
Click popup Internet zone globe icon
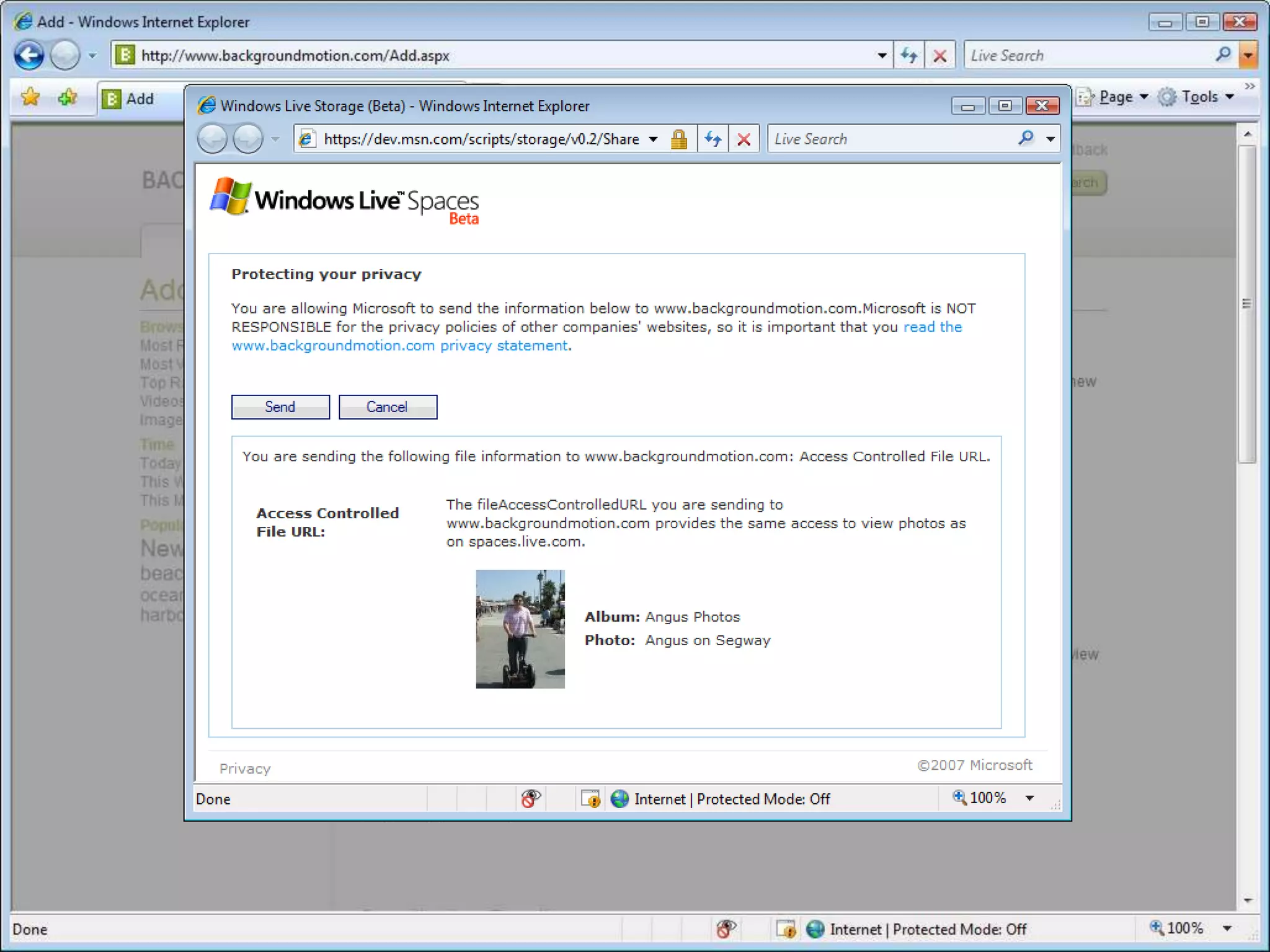coord(619,799)
